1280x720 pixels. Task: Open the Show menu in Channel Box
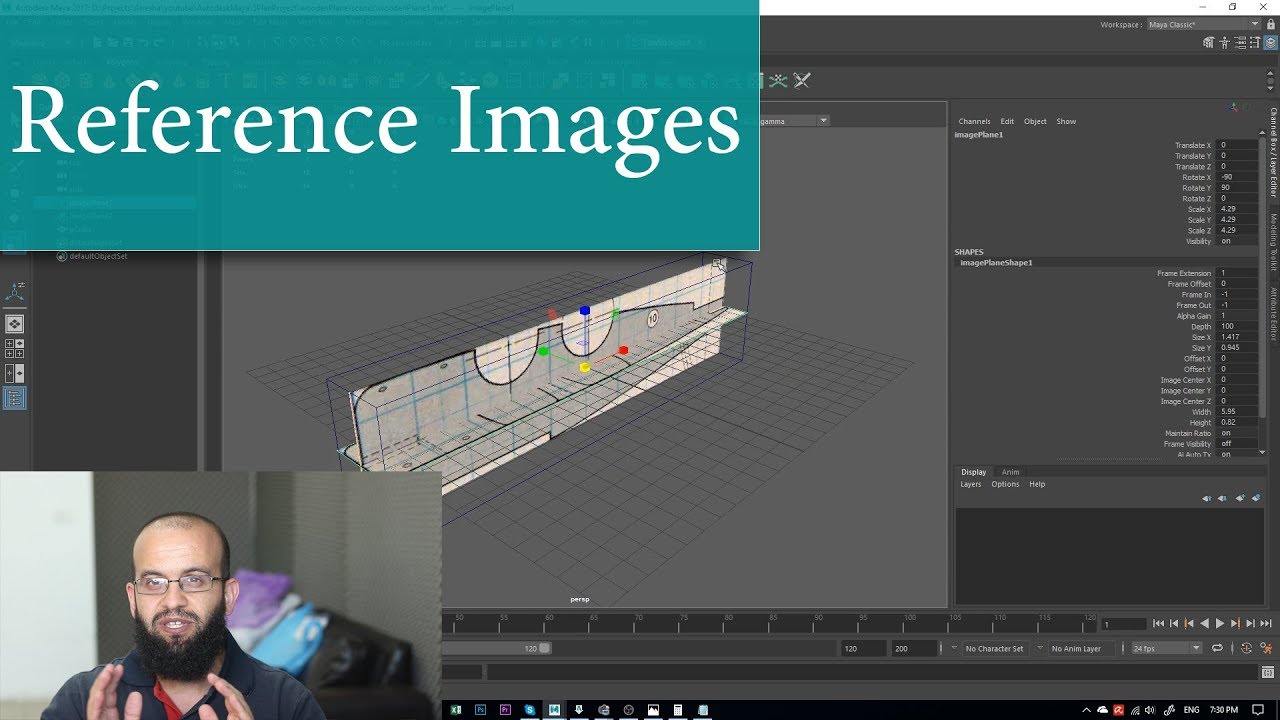[1066, 121]
